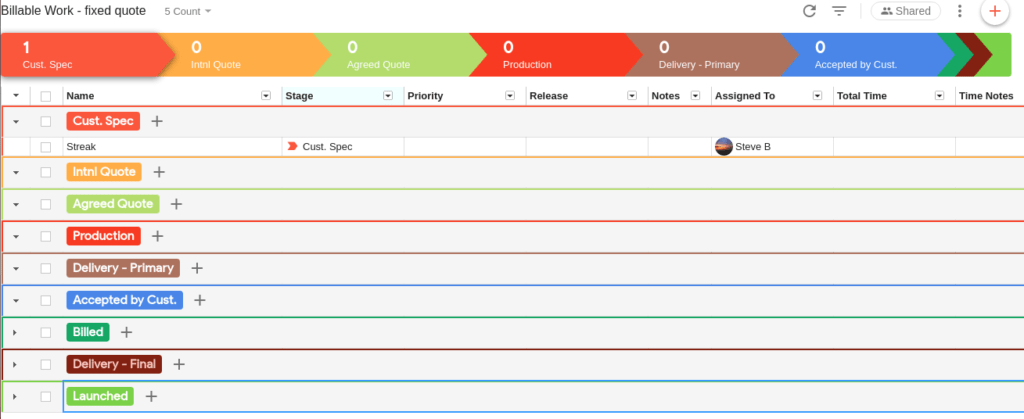Screen dimensions: 1024x419
Task: Open the Assigned To column dropdown
Action: [818, 96]
